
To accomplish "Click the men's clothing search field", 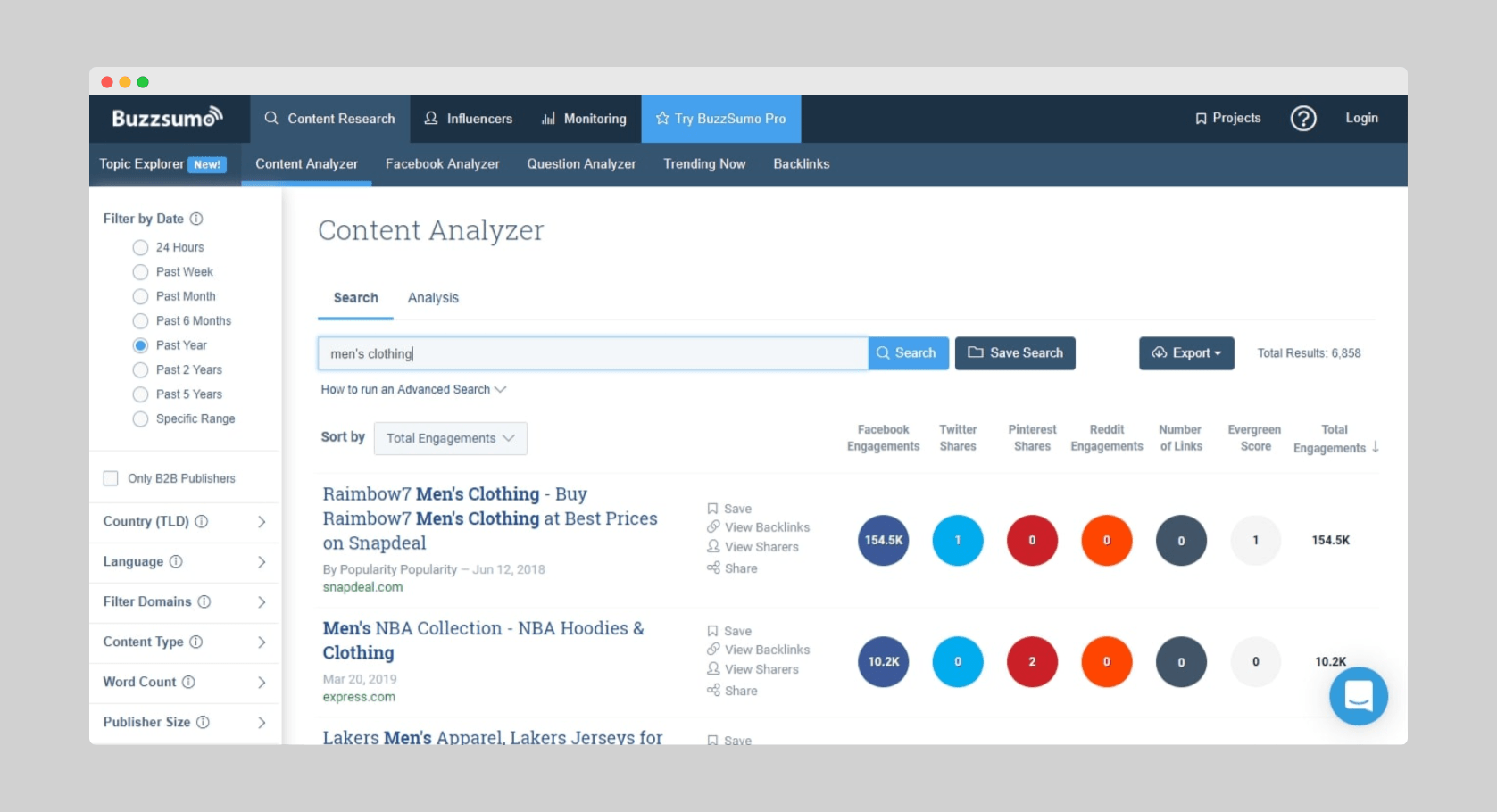I will pos(593,353).
